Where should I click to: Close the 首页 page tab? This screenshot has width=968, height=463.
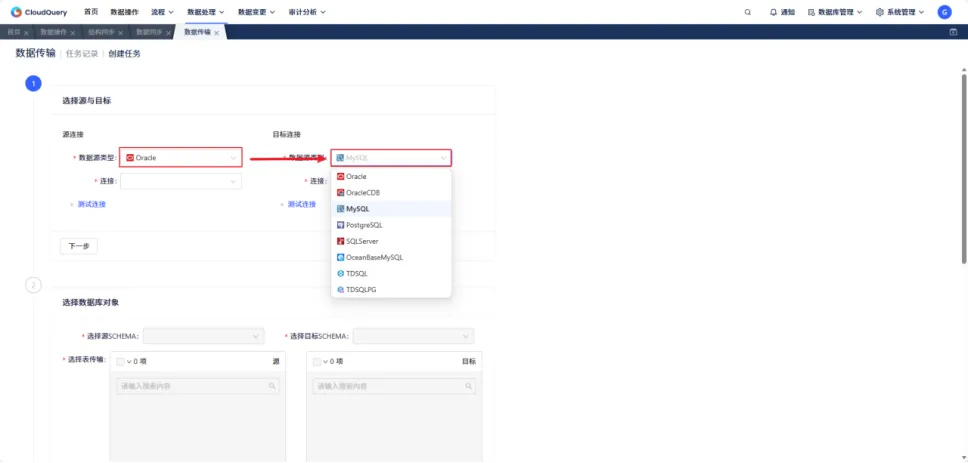26,33
